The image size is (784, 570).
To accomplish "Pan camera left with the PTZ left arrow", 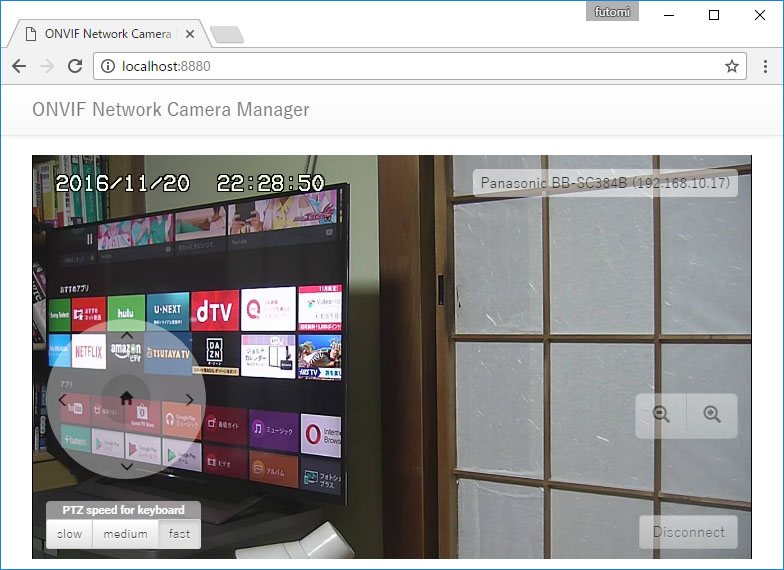I will coord(62,400).
